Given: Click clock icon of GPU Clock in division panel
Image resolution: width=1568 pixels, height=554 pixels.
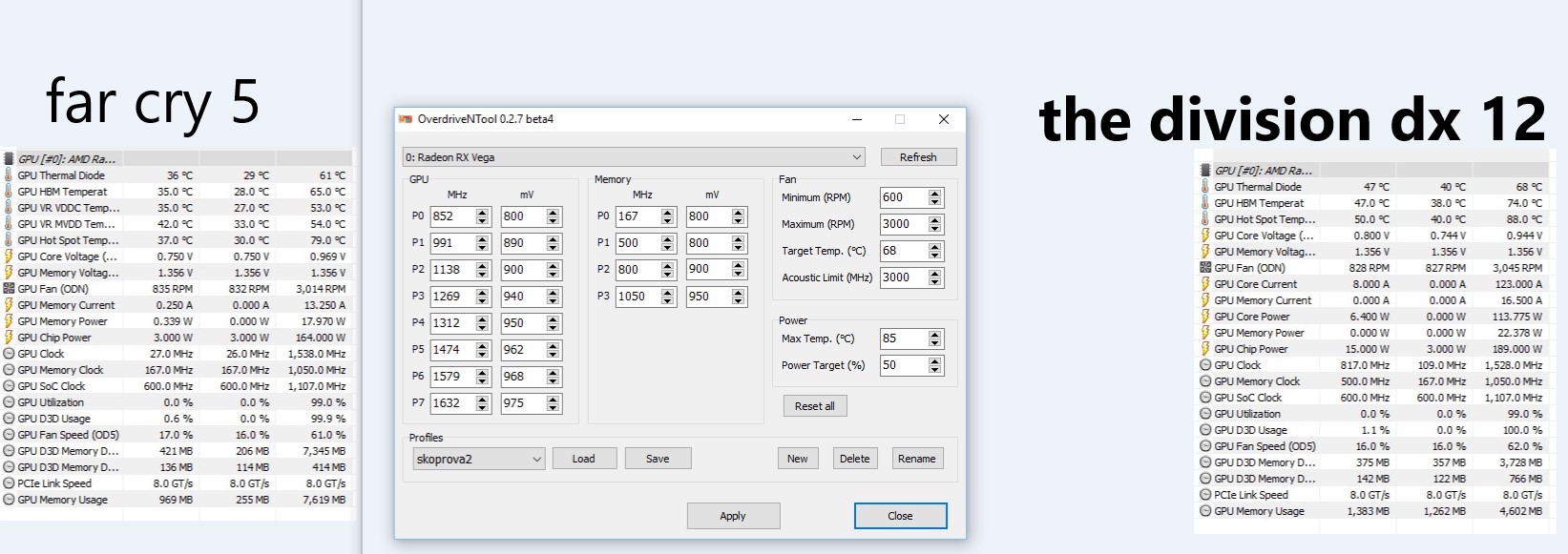Looking at the screenshot, I should (x=1205, y=365).
